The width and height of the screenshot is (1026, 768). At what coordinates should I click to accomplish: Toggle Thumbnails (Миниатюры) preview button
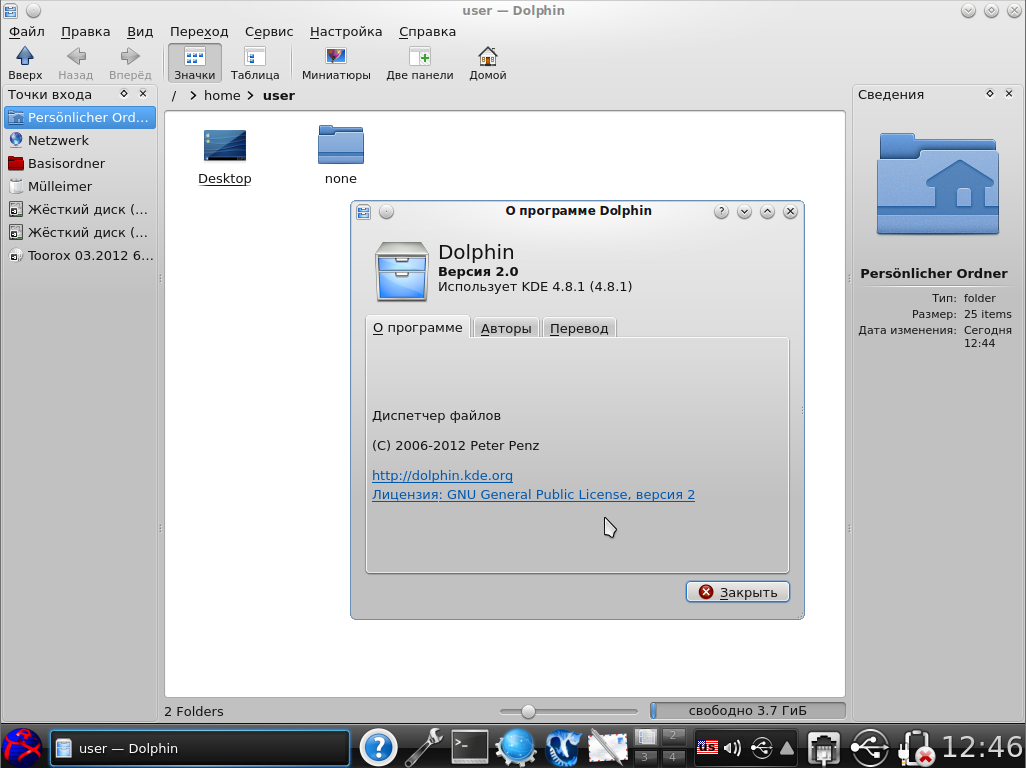click(336, 62)
